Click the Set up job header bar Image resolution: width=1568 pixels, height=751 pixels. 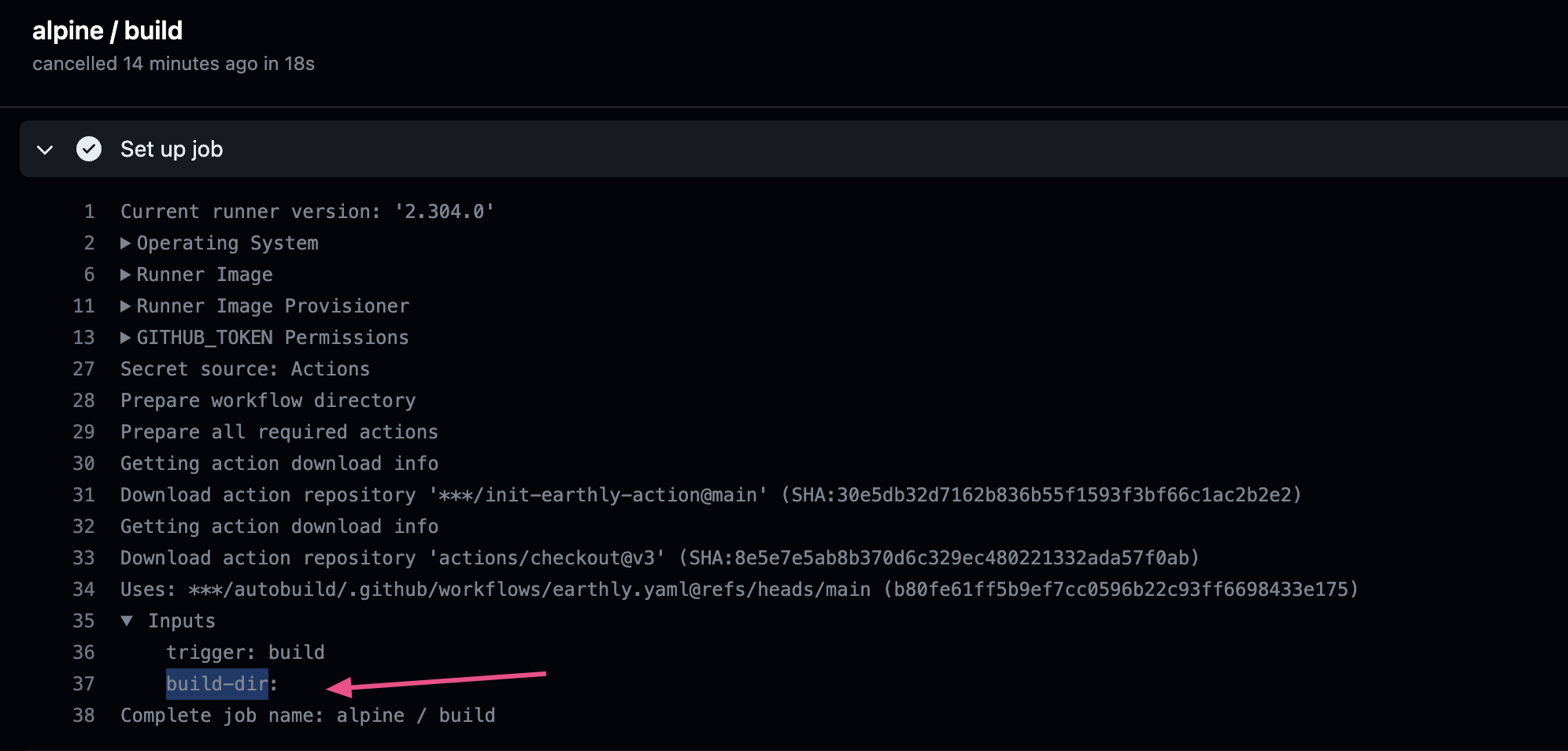pos(551,149)
